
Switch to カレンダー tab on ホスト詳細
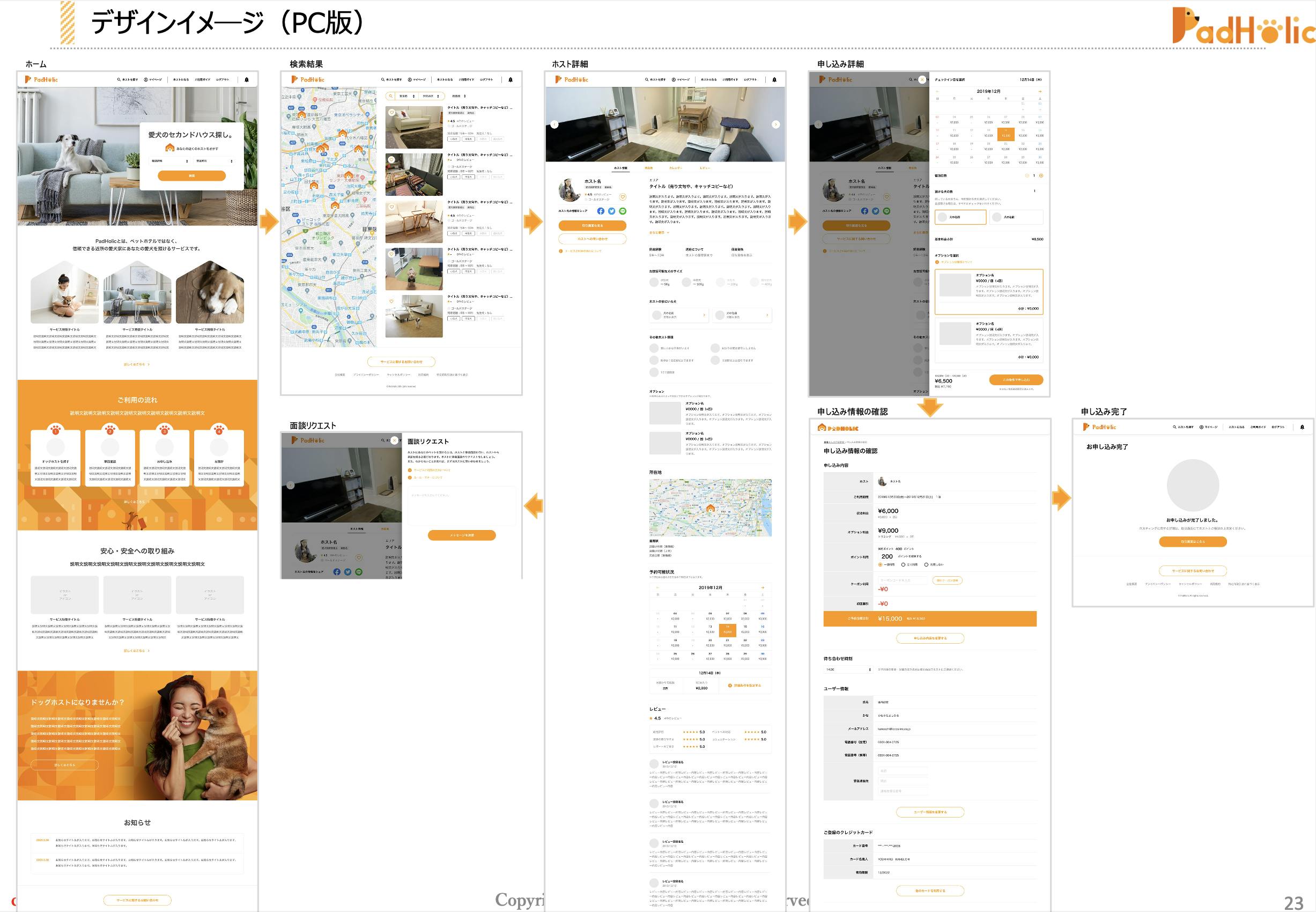click(x=676, y=168)
